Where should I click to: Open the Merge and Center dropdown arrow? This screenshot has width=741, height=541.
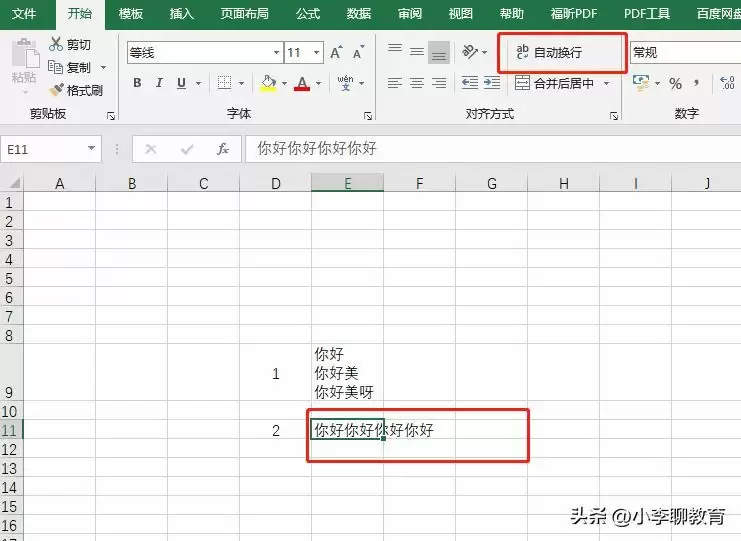coord(606,84)
